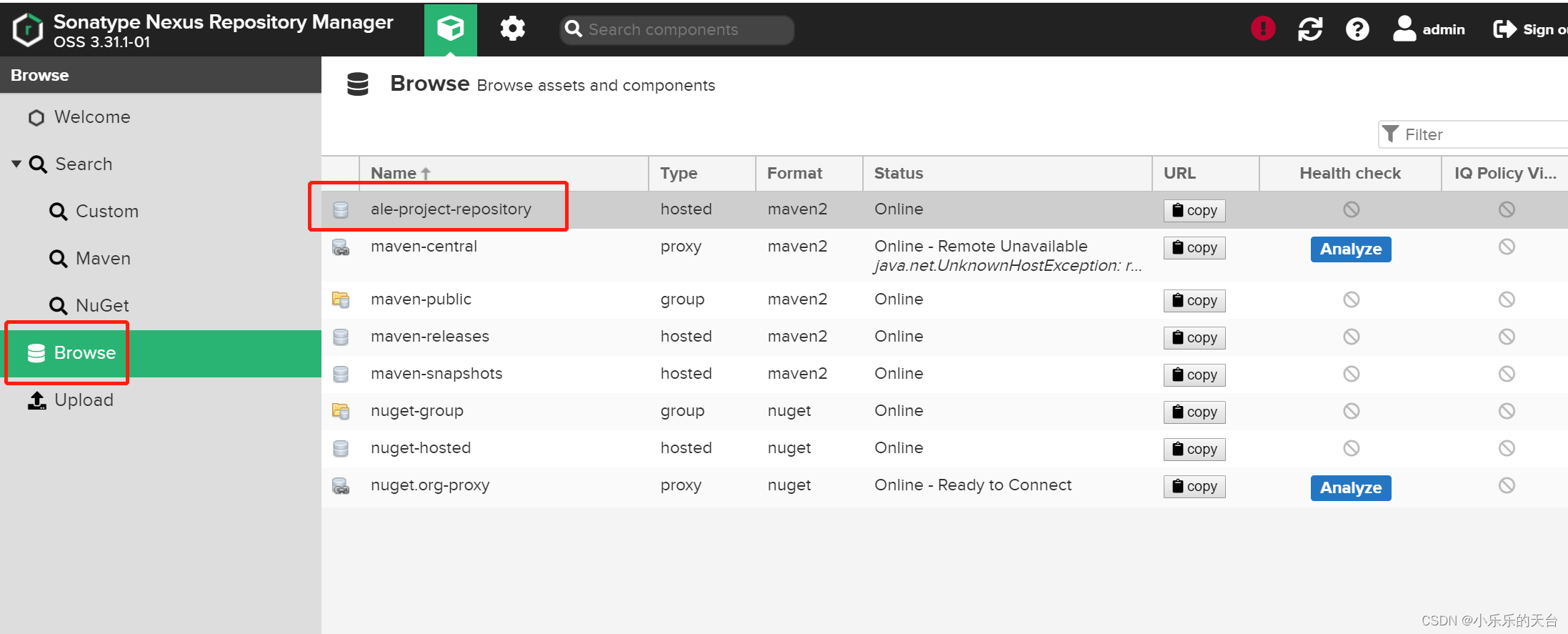Image resolution: width=1568 pixels, height=634 pixels.
Task: Open server administration gear icon
Action: (512, 29)
